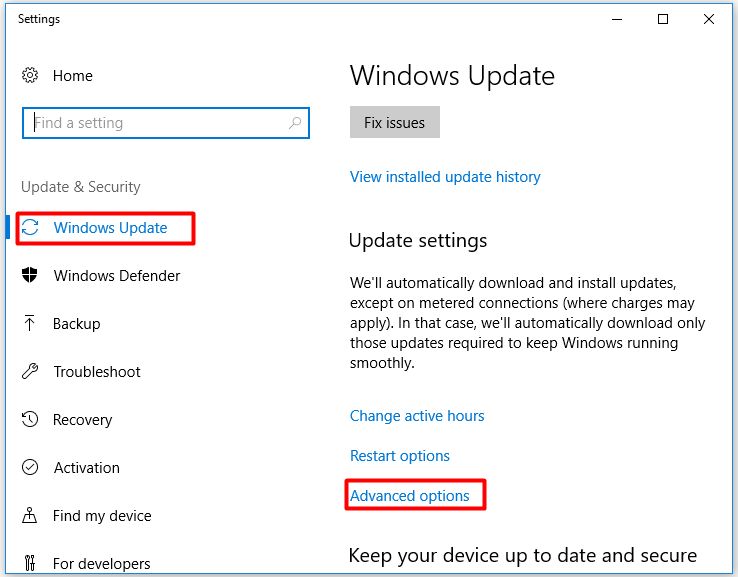Image resolution: width=738 pixels, height=577 pixels.
Task: Click the Update settings heading
Action: [418, 240]
